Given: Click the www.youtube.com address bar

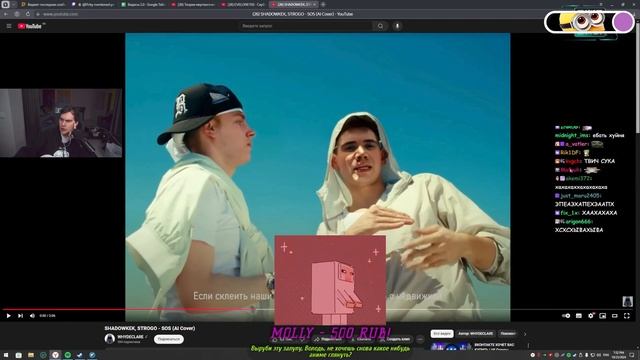Looking at the screenshot, I should click(60, 14).
